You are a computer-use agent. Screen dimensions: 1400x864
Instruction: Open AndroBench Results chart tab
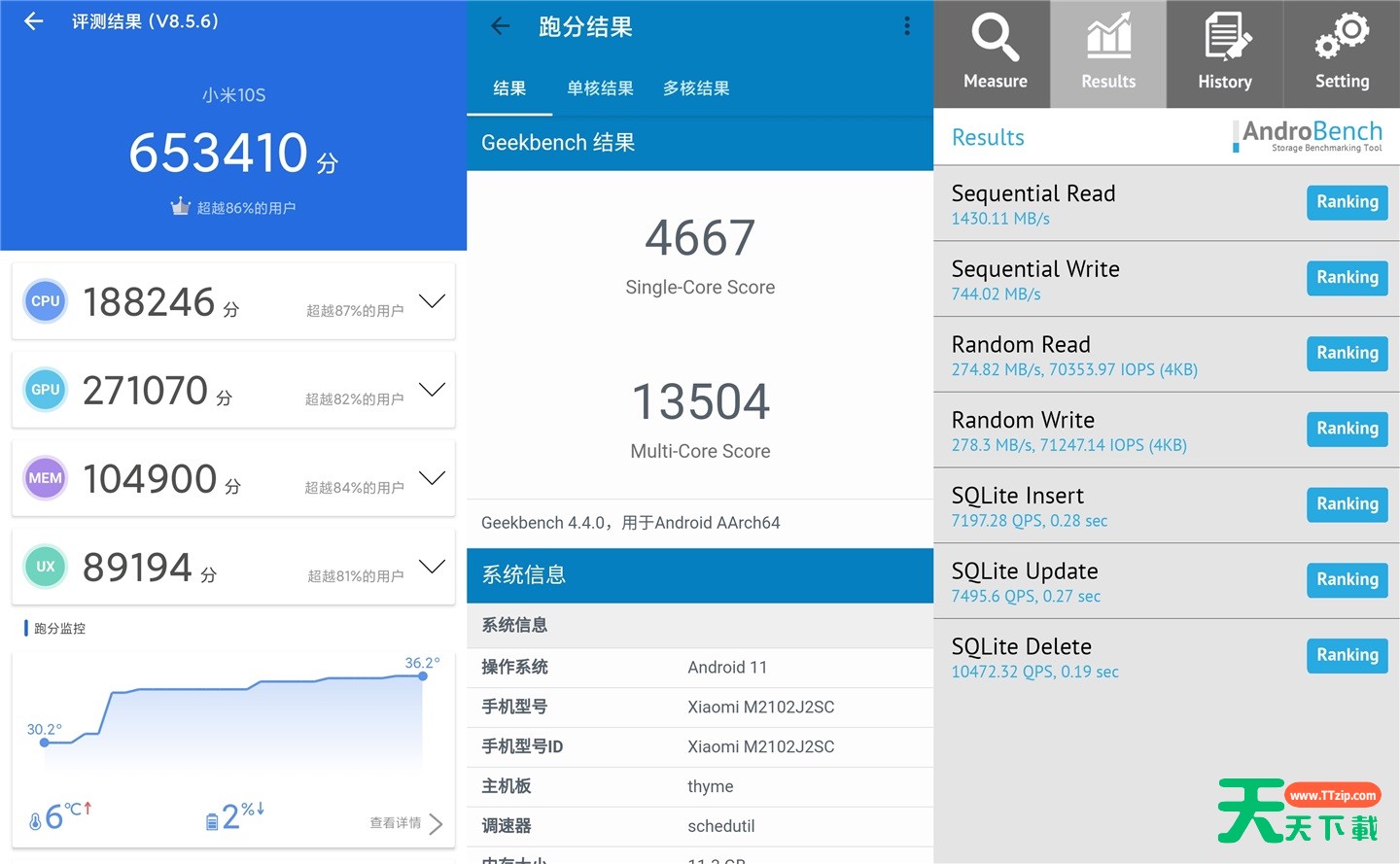1108,53
